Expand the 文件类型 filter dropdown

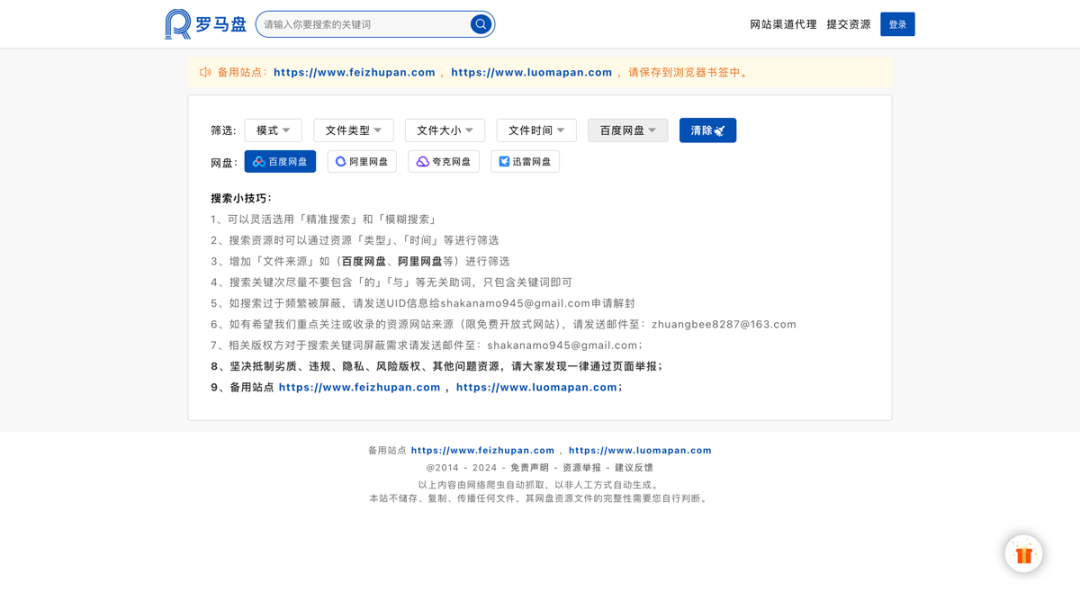353,130
